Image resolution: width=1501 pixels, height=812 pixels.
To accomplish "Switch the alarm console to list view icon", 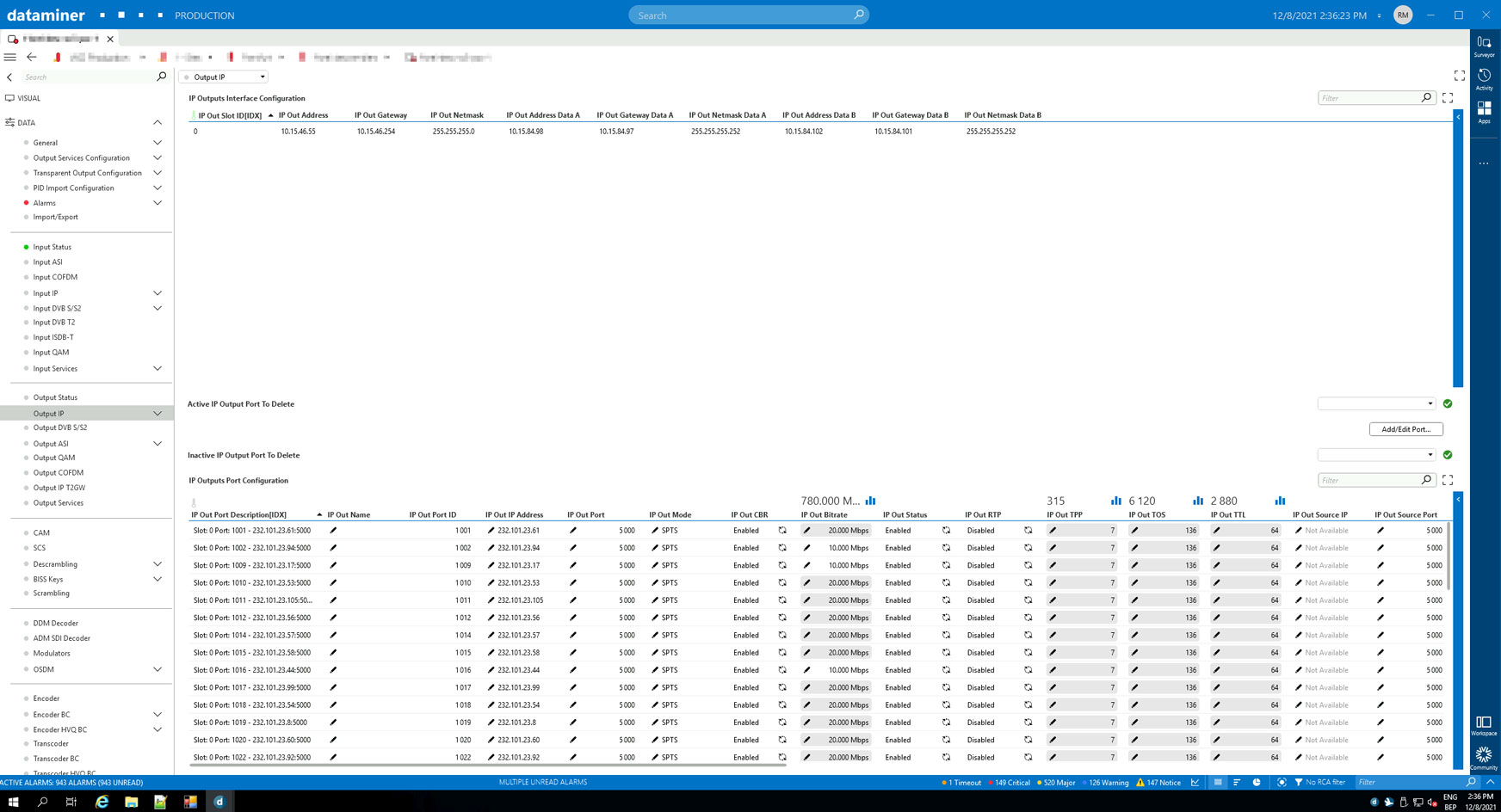I will tap(1218, 783).
